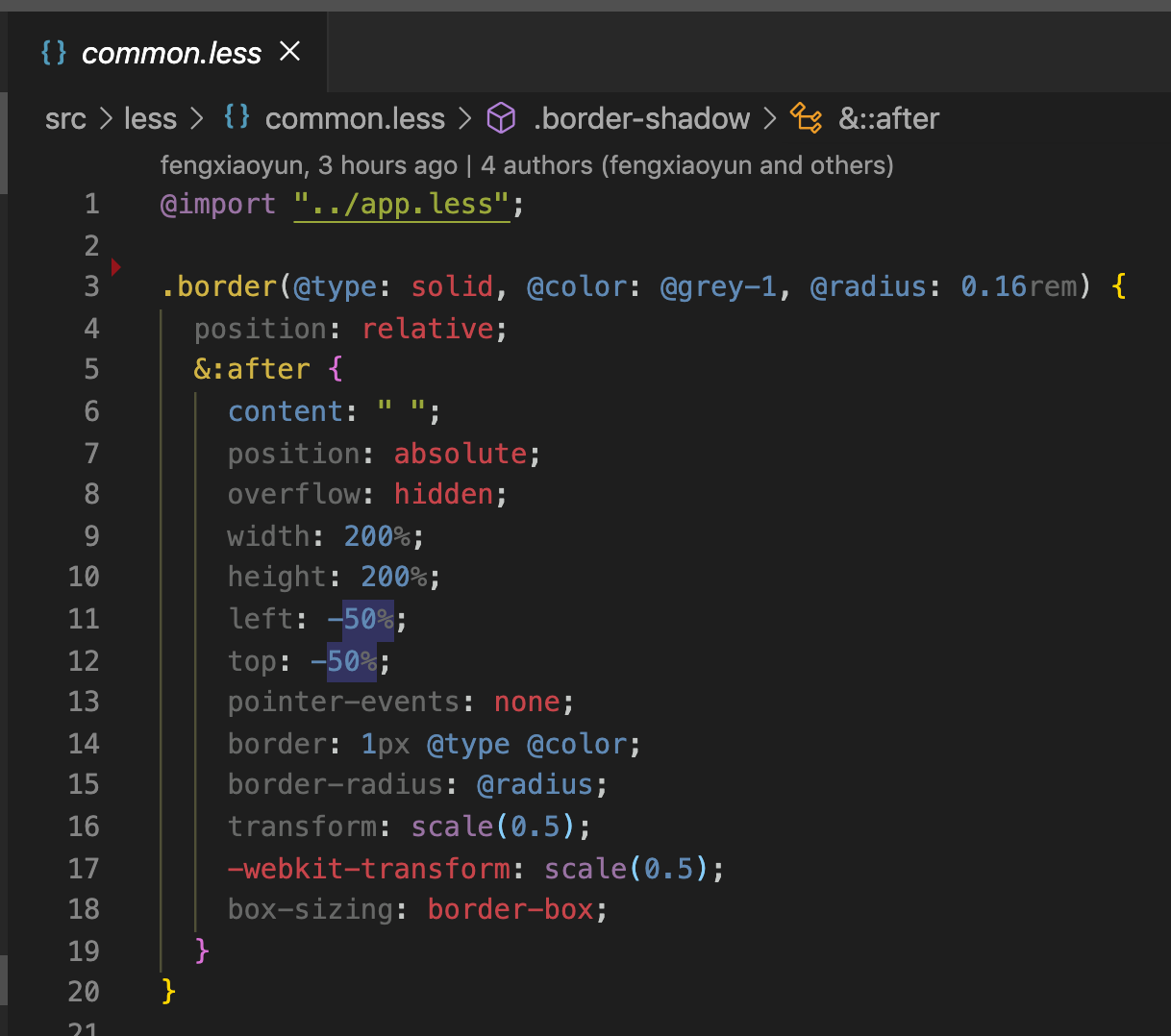Select the common.less editor tab

(x=168, y=52)
